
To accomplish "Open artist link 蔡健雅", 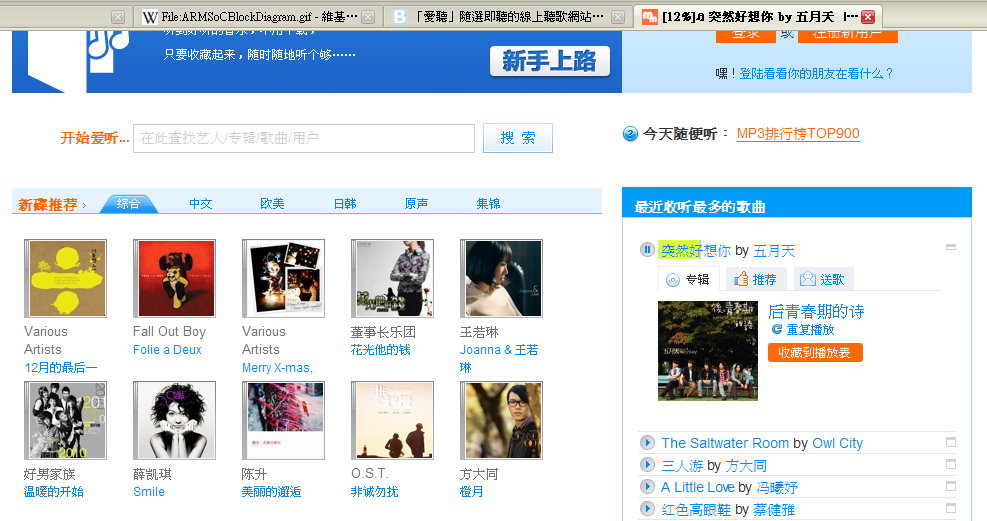I will coord(774,510).
